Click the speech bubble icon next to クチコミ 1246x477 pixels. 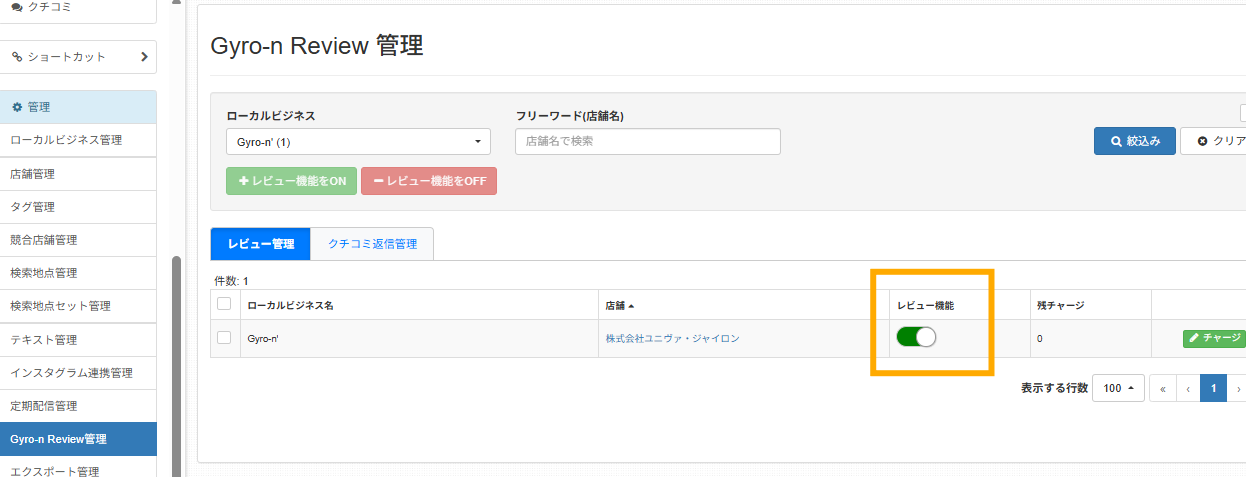(x=17, y=7)
